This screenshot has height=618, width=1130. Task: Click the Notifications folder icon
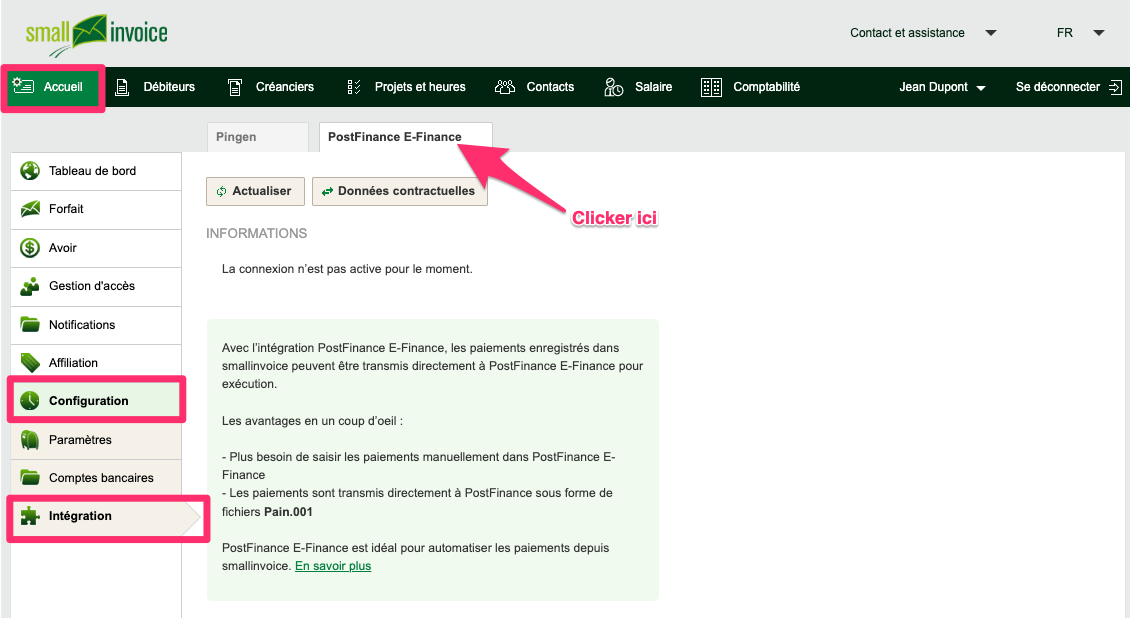pyautogui.click(x=30, y=324)
